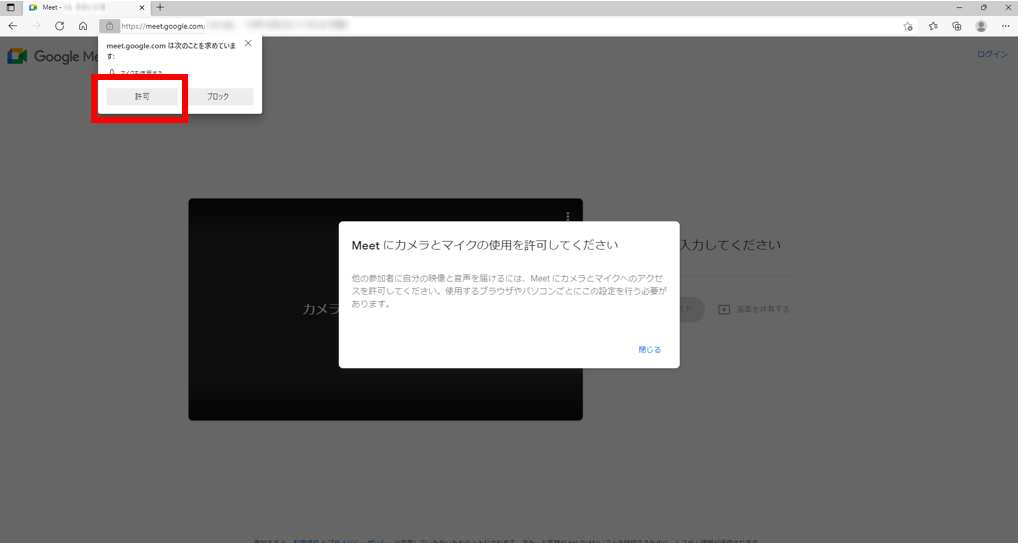The image size is (1022, 543).
Task: Open a new tab with plus button
Action: [x=160, y=7]
